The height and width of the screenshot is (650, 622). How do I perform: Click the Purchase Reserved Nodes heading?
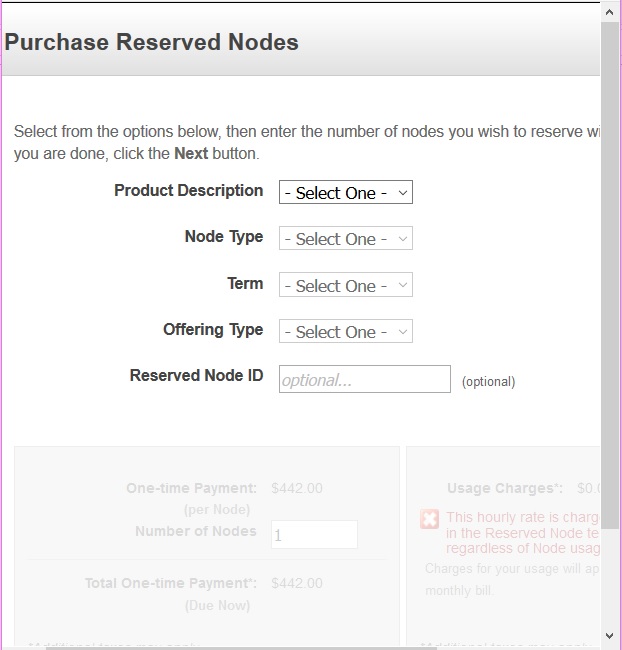[152, 43]
